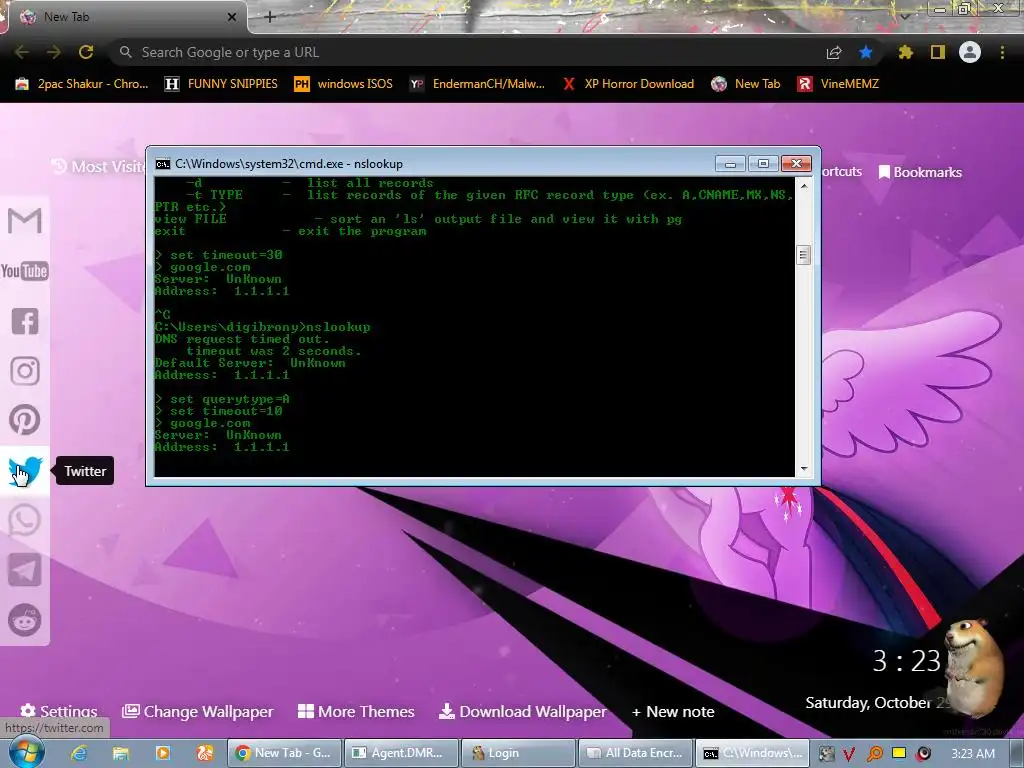Click the taskbar clock showing 3:23 AM

(973, 754)
